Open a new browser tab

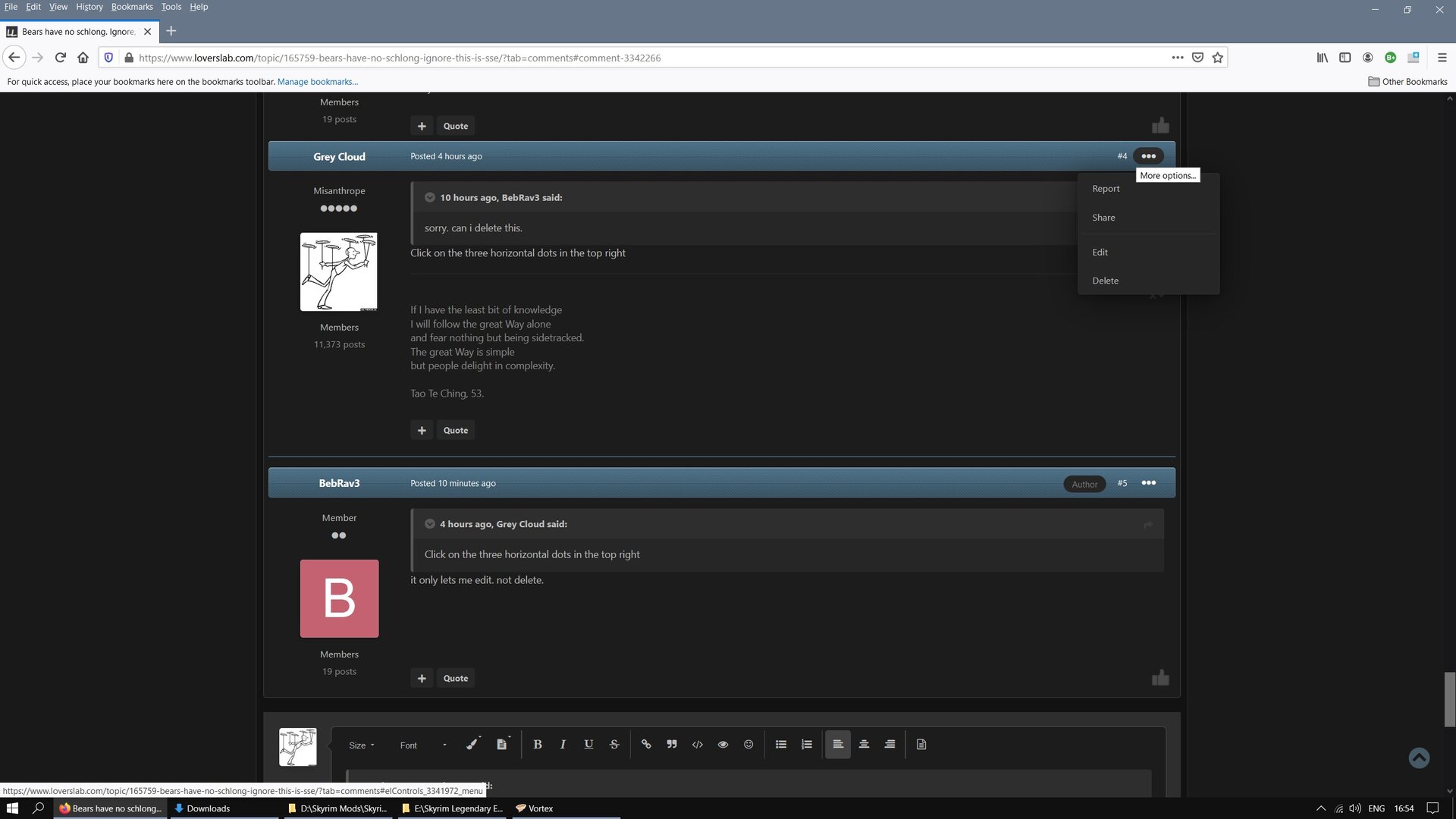171,31
